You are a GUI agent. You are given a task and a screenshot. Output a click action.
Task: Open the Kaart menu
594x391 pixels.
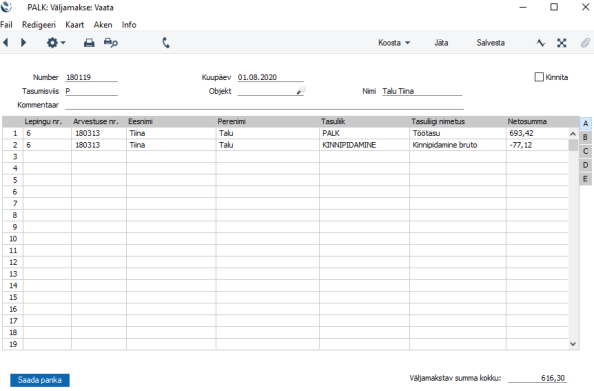tap(74, 25)
